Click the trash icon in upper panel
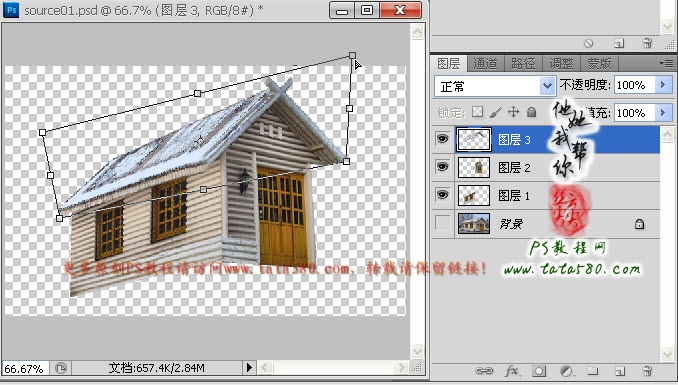This screenshot has height=385, width=678. tap(647, 43)
